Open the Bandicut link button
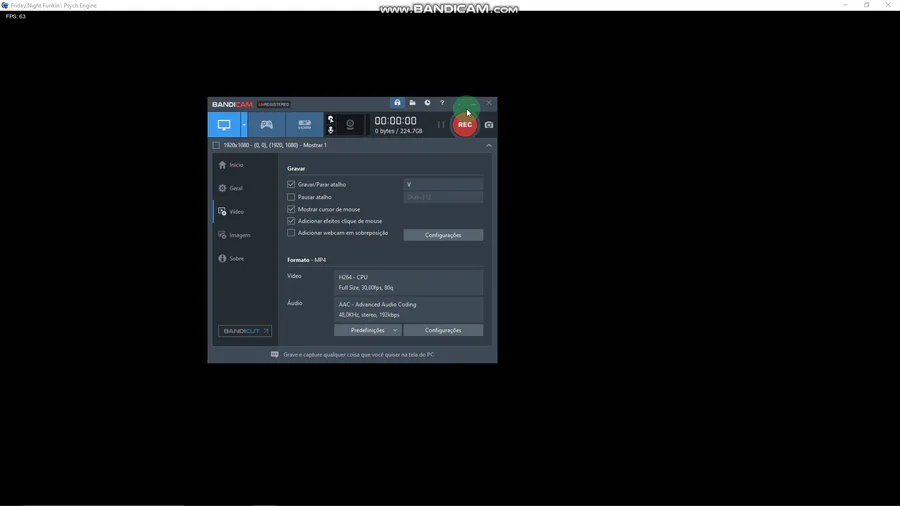Viewport: 900px width, 506px height. tap(245, 331)
